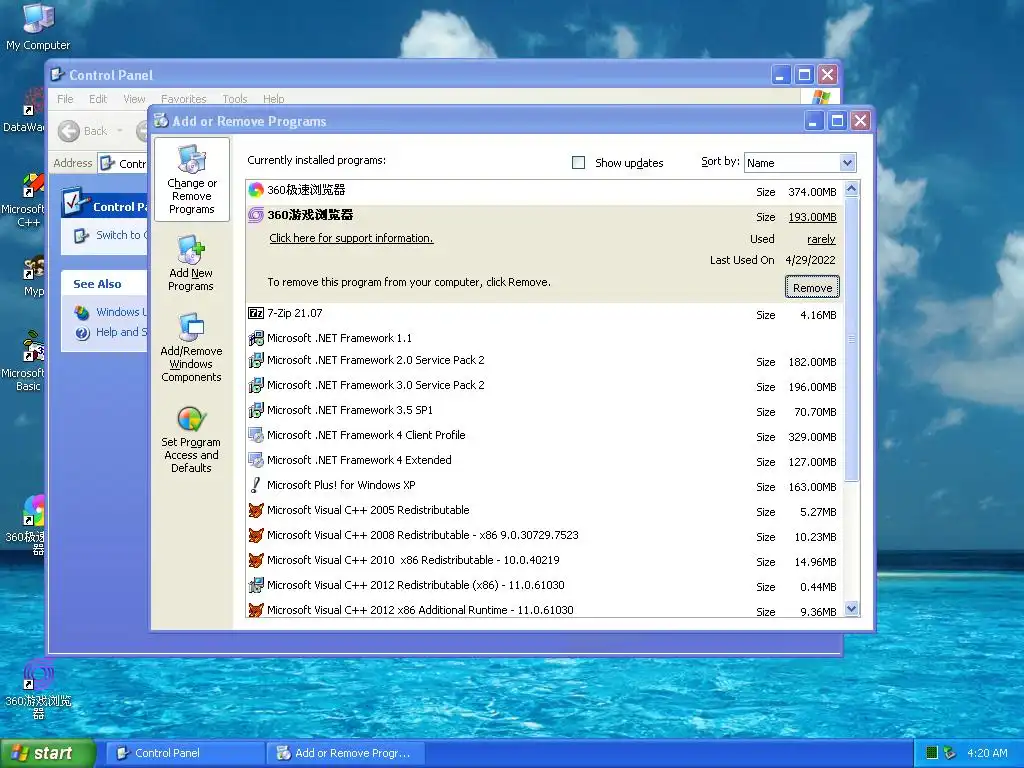1024x768 pixels.
Task: Click .NET Framework 4 Extended icon
Action: point(256,460)
